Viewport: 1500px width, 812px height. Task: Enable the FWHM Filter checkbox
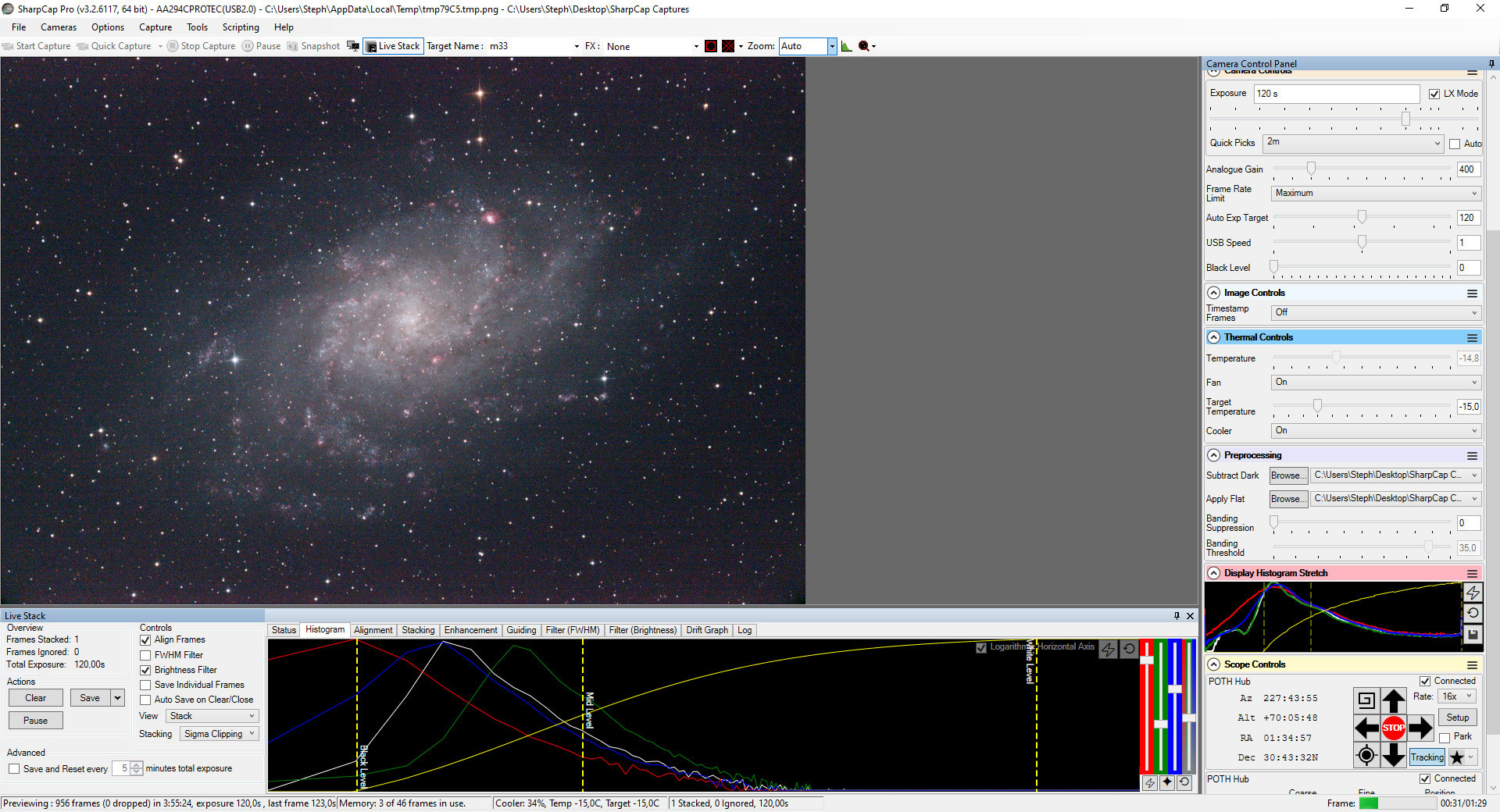point(145,655)
